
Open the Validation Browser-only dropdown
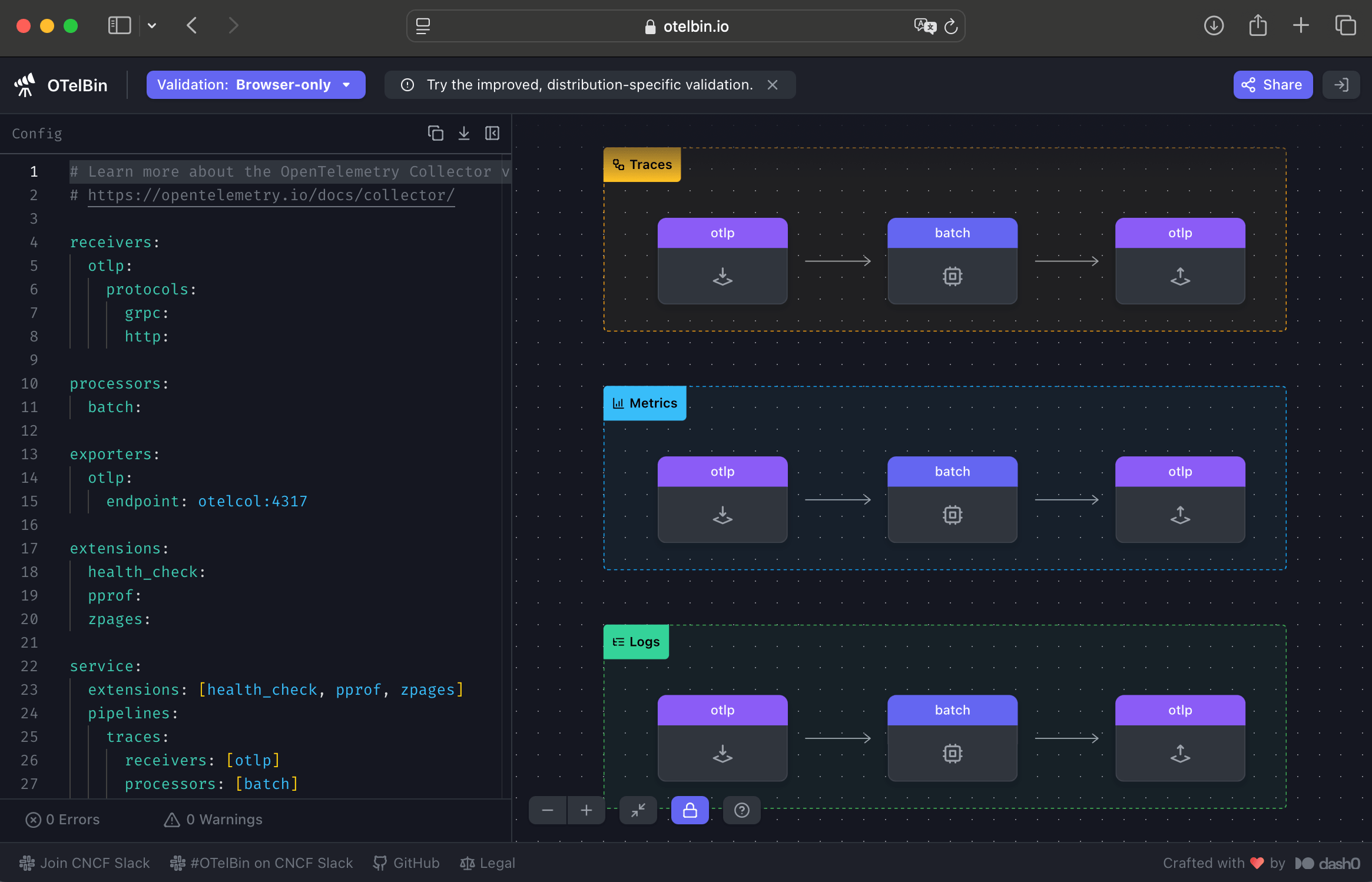point(256,85)
